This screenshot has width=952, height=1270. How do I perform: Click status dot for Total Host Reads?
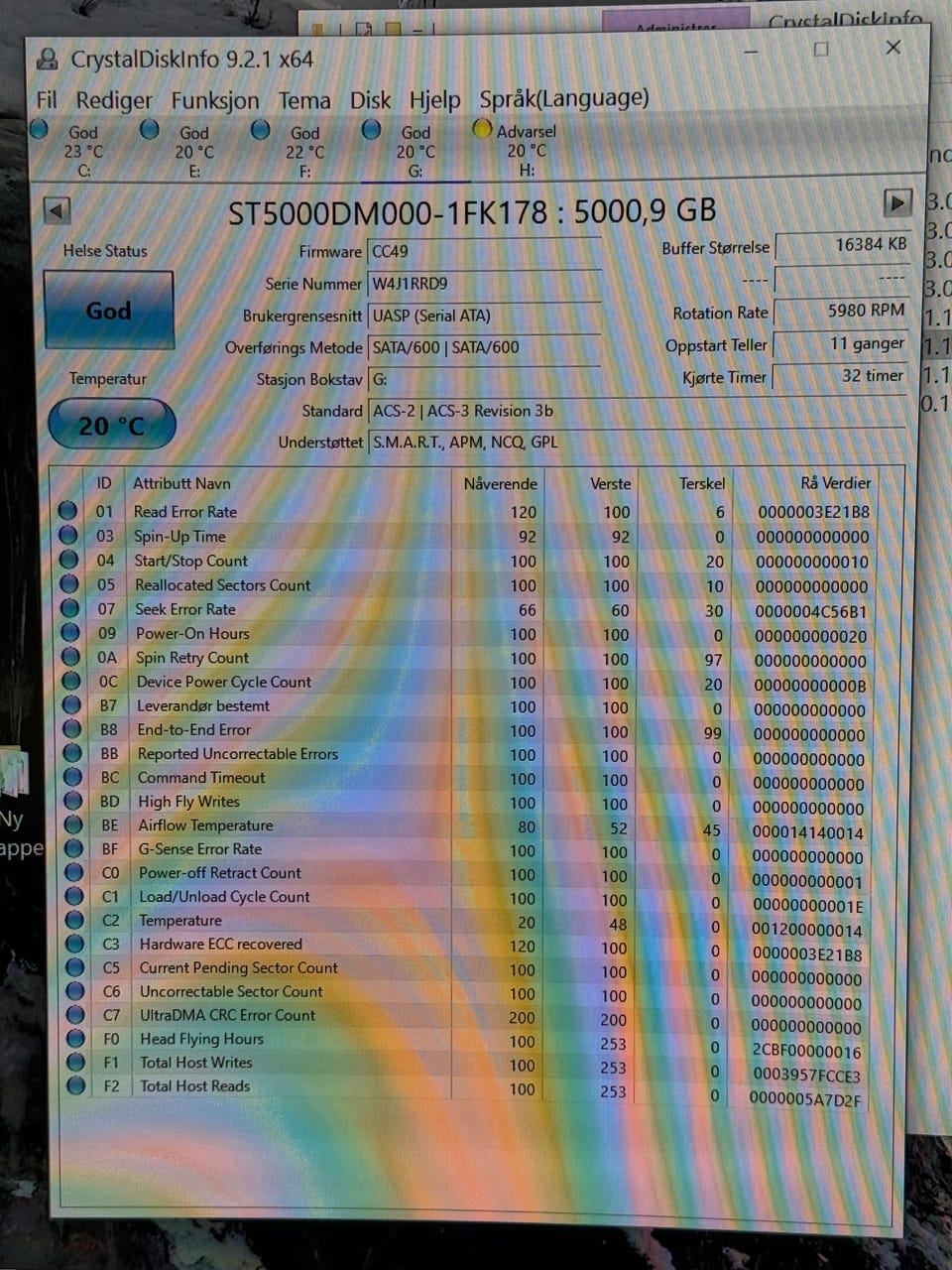click(x=75, y=1085)
